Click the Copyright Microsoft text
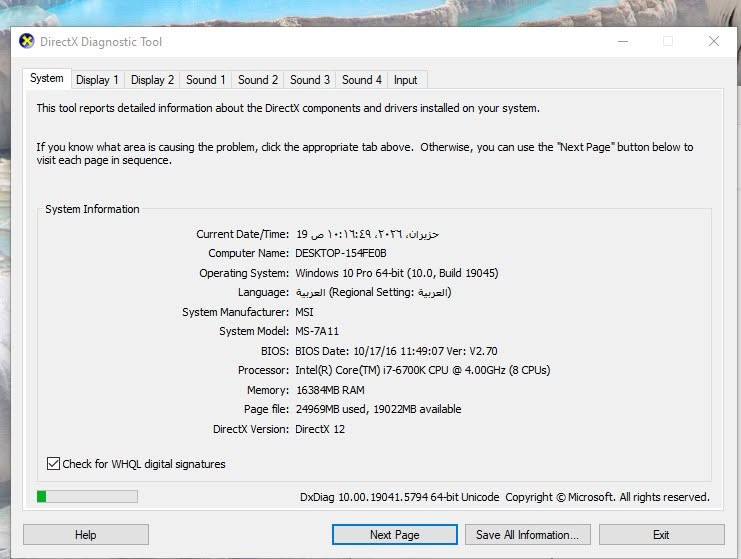This screenshot has width=741, height=559. pyautogui.click(x=607, y=497)
